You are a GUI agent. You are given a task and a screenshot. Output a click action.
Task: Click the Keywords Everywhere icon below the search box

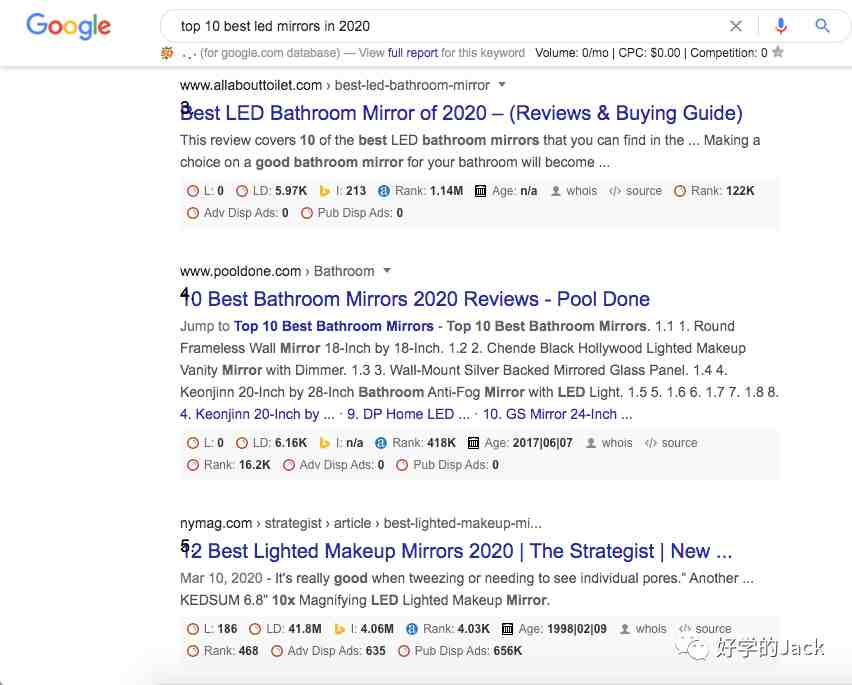point(167,53)
